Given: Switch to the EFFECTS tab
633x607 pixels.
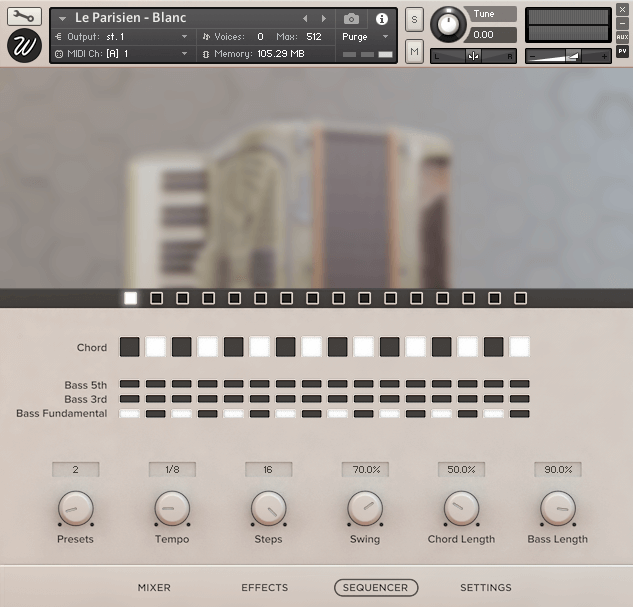Looking at the screenshot, I should (x=264, y=588).
